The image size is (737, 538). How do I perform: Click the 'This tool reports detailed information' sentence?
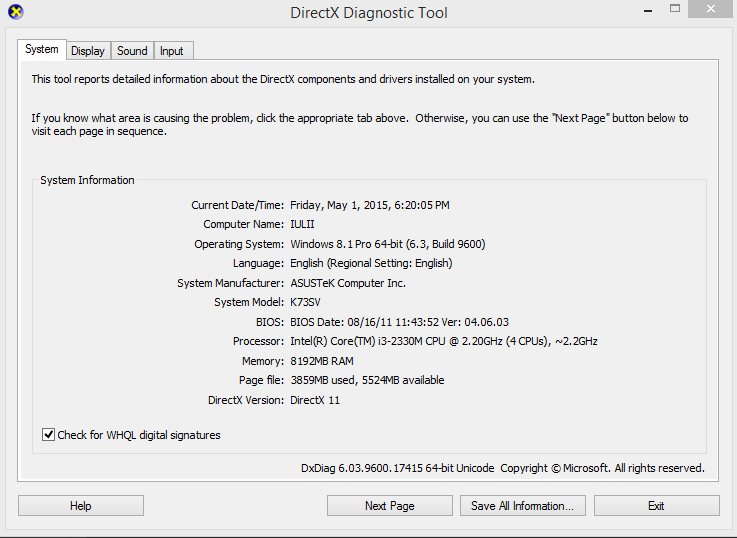[x=283, y=79]
